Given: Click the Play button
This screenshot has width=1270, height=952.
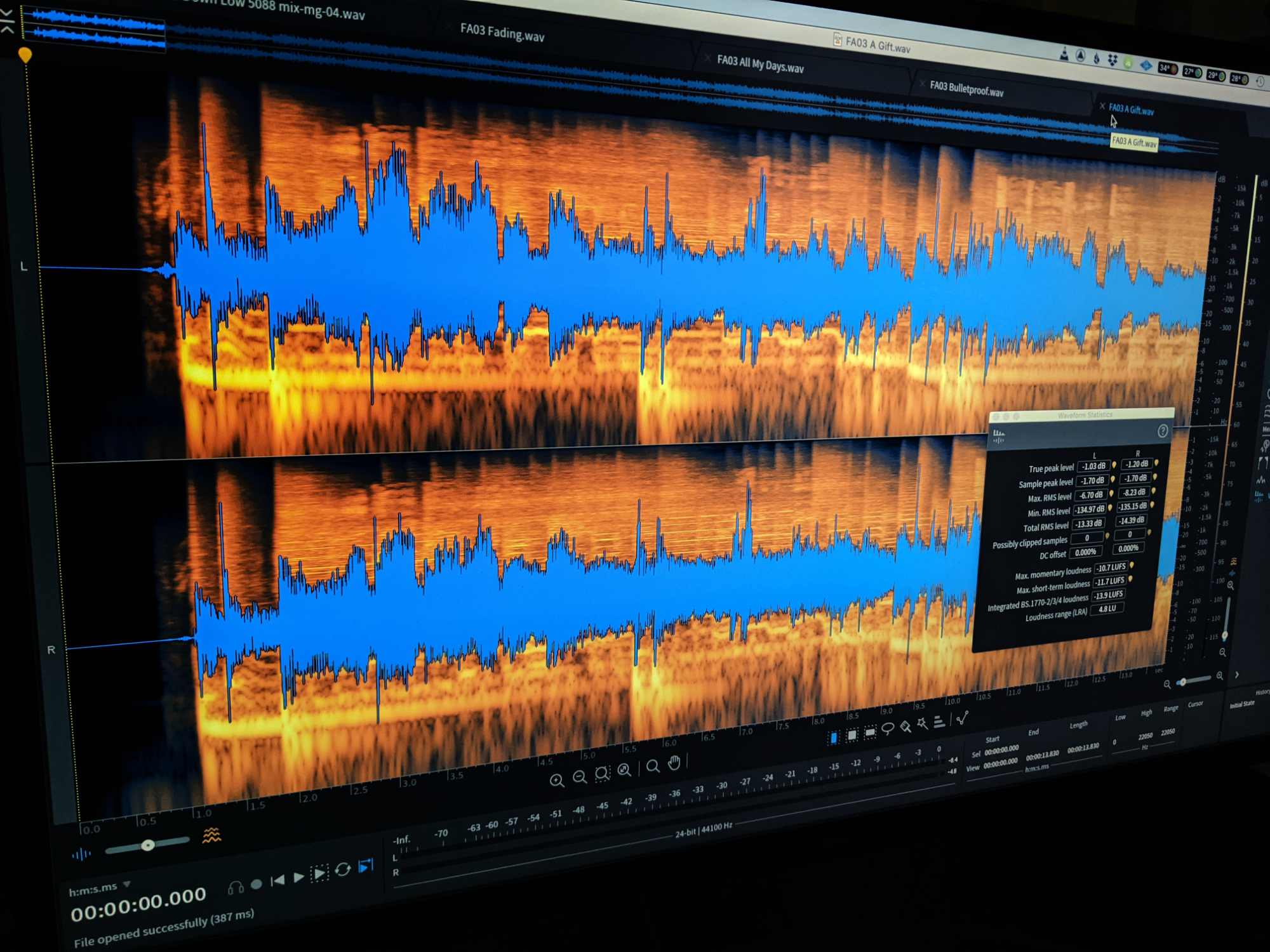Looking at the screenshot, I should [x=298, y=878].
